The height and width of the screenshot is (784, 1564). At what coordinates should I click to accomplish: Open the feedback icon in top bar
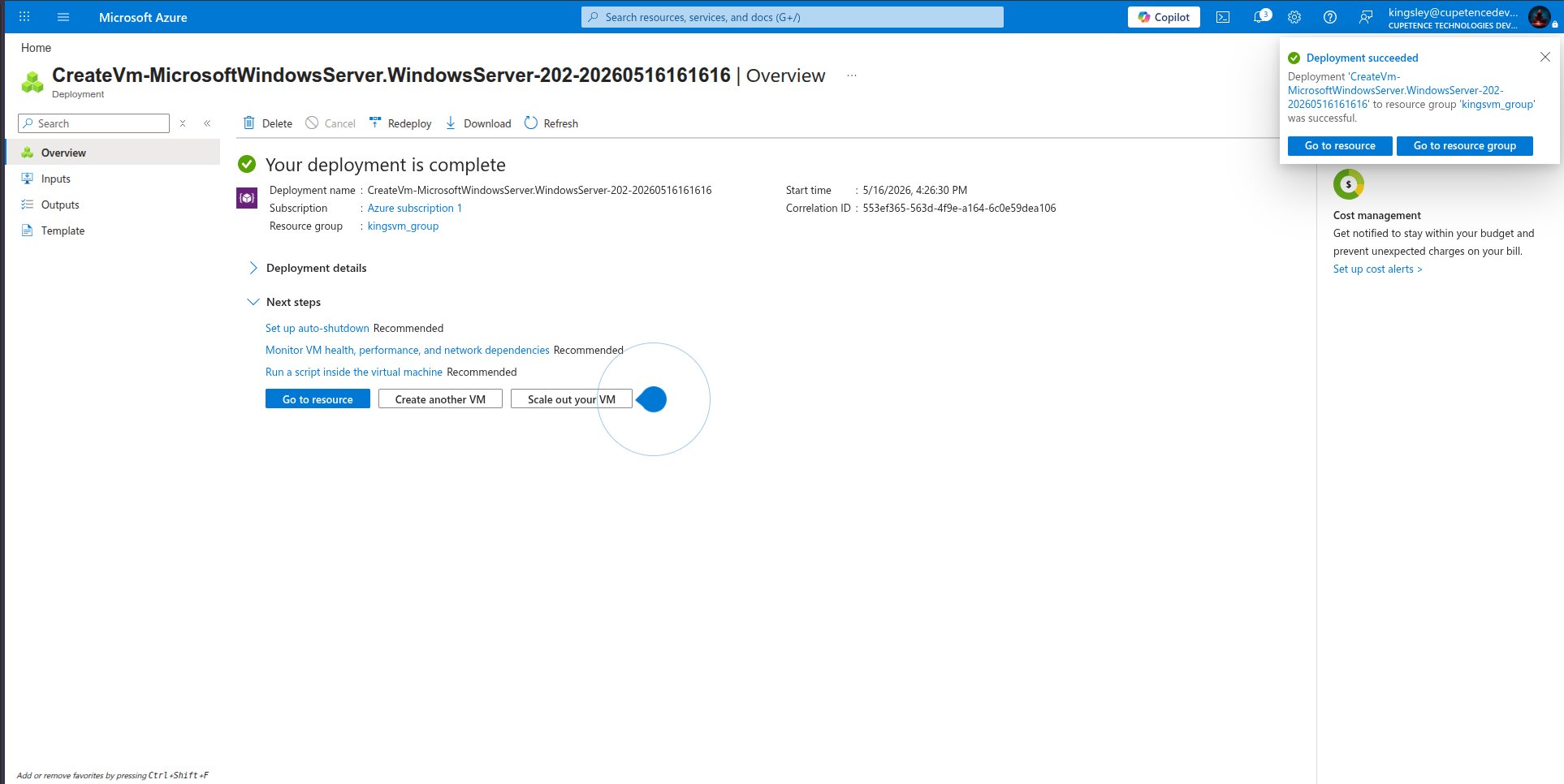coord(1366,17)
